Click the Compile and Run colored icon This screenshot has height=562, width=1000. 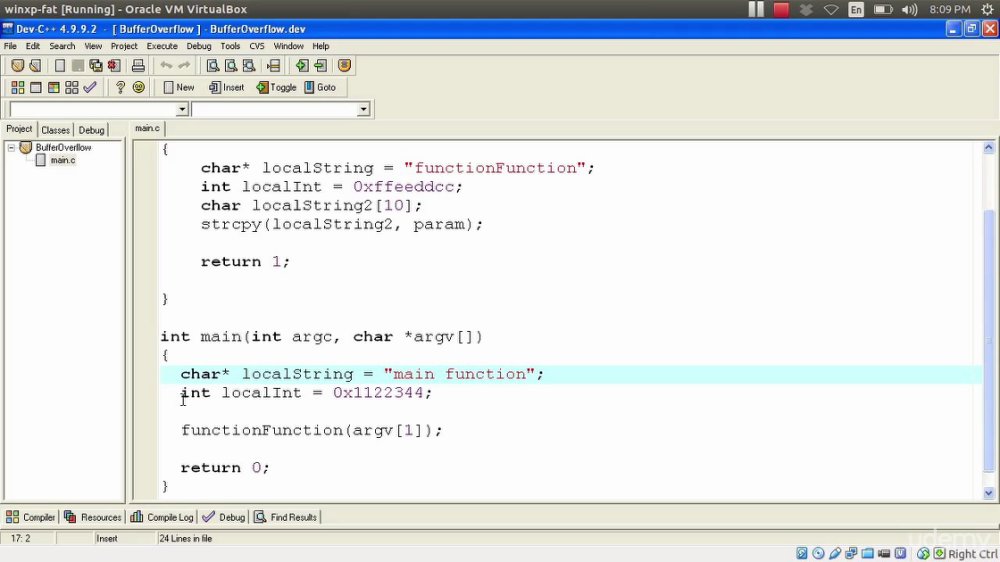[54, 87]
